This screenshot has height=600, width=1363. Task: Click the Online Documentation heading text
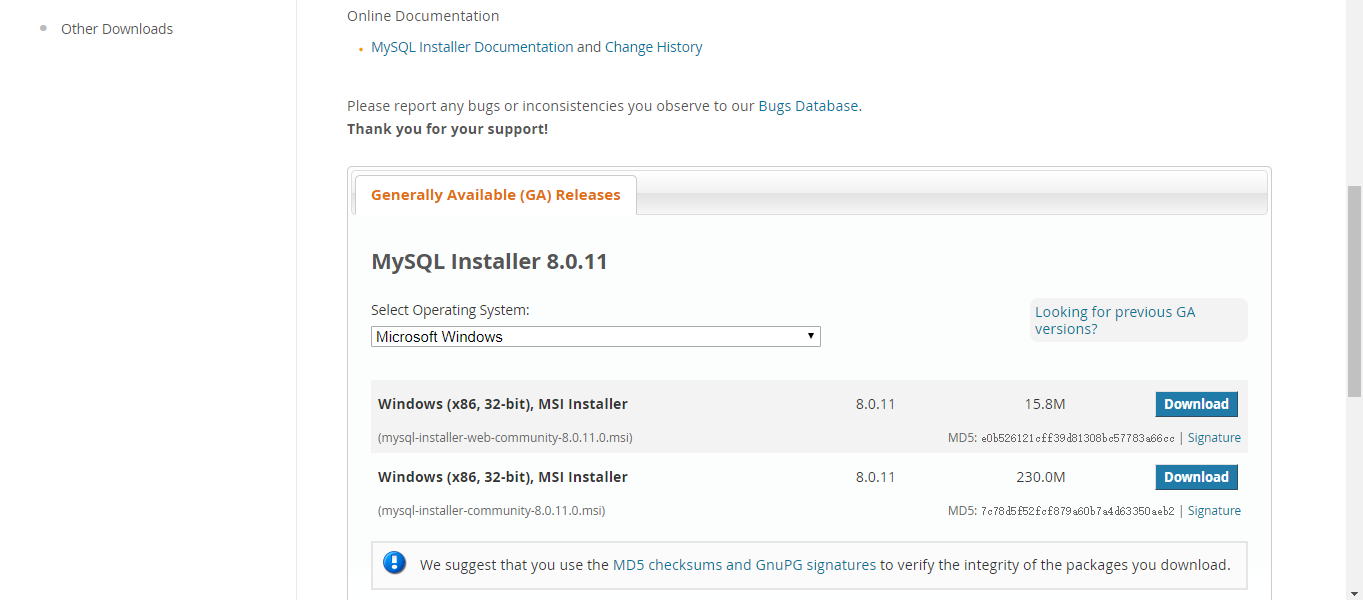tap(423, 16)
